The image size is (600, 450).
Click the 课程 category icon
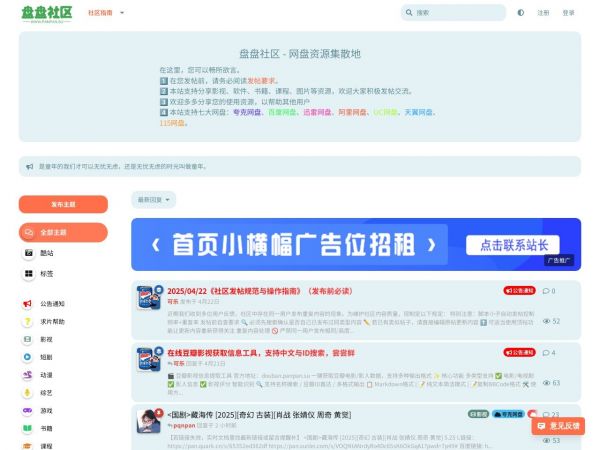click(28, 446)
